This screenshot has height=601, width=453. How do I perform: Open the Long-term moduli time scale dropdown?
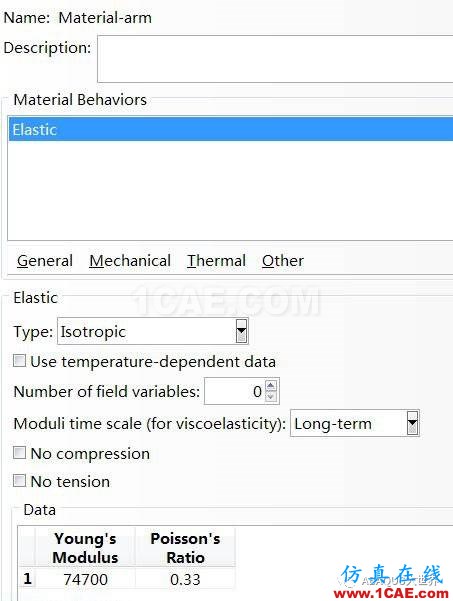(355, 424)
